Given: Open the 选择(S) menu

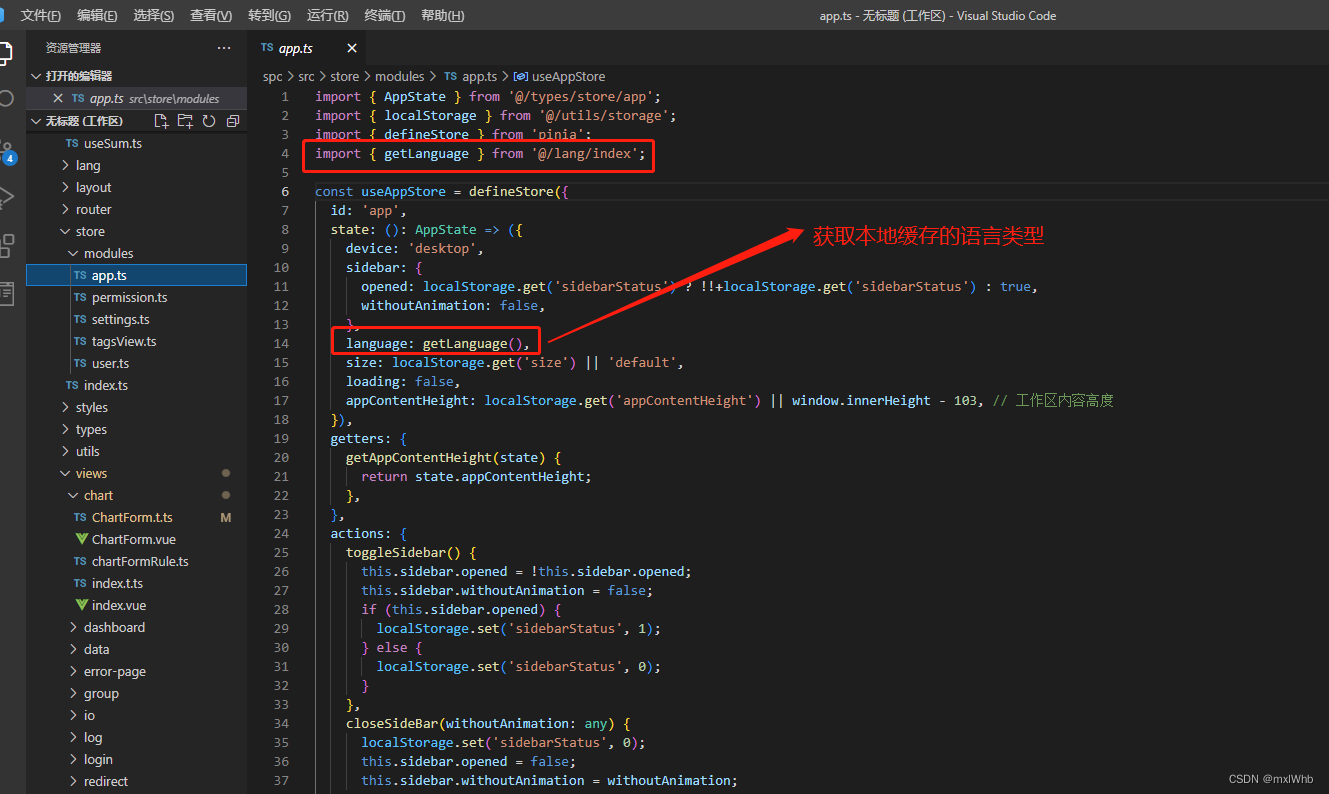Looking at the screenshot, I should click(x=153, y=16).
